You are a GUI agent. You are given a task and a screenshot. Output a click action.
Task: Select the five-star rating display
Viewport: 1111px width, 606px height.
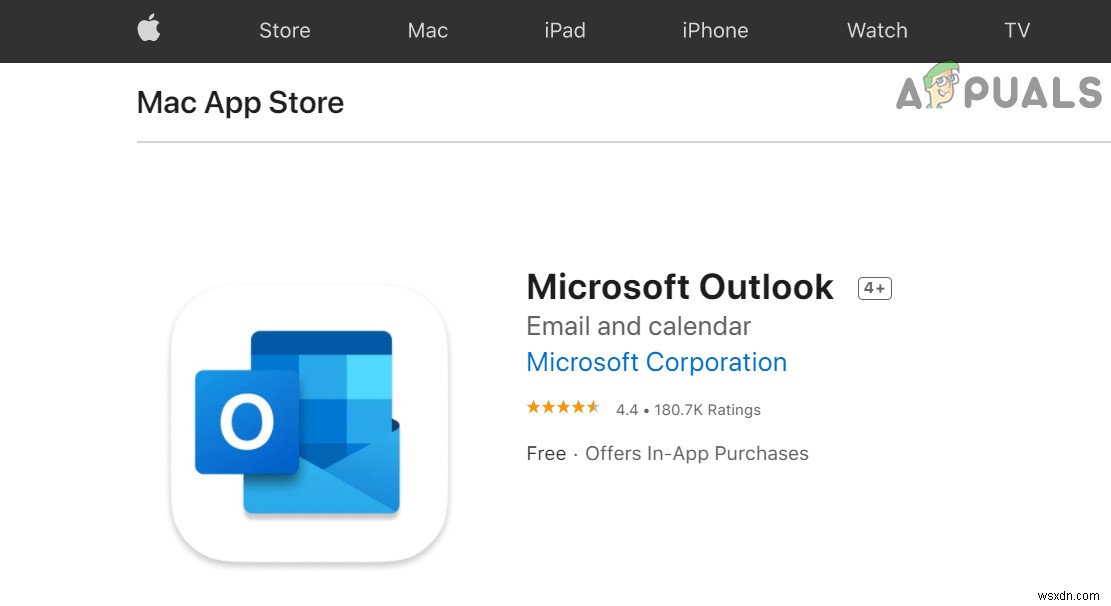click(x=563, y=407)
